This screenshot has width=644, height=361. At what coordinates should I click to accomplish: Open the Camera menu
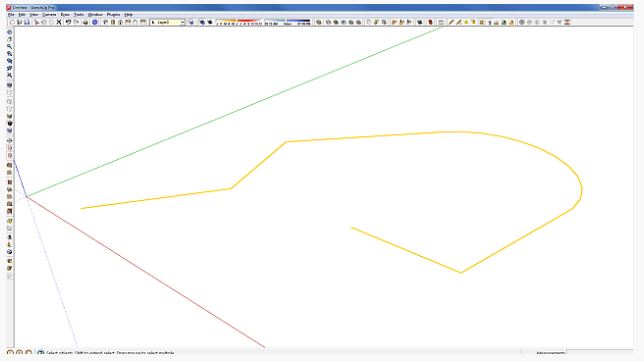(x=49, y=14)
